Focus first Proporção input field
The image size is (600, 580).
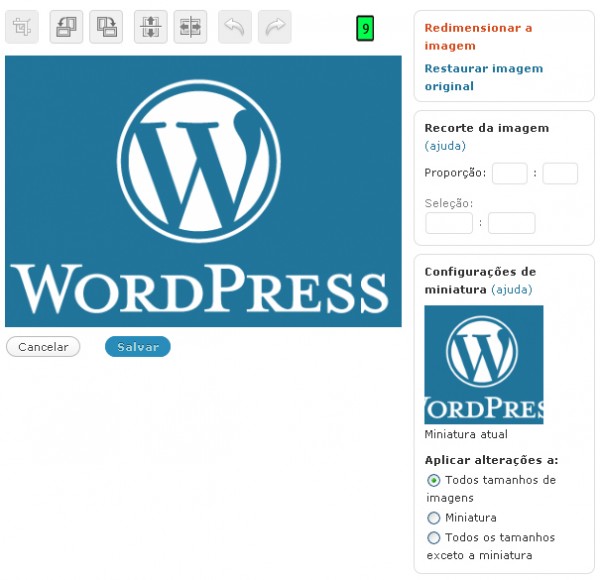coord(510,174)
